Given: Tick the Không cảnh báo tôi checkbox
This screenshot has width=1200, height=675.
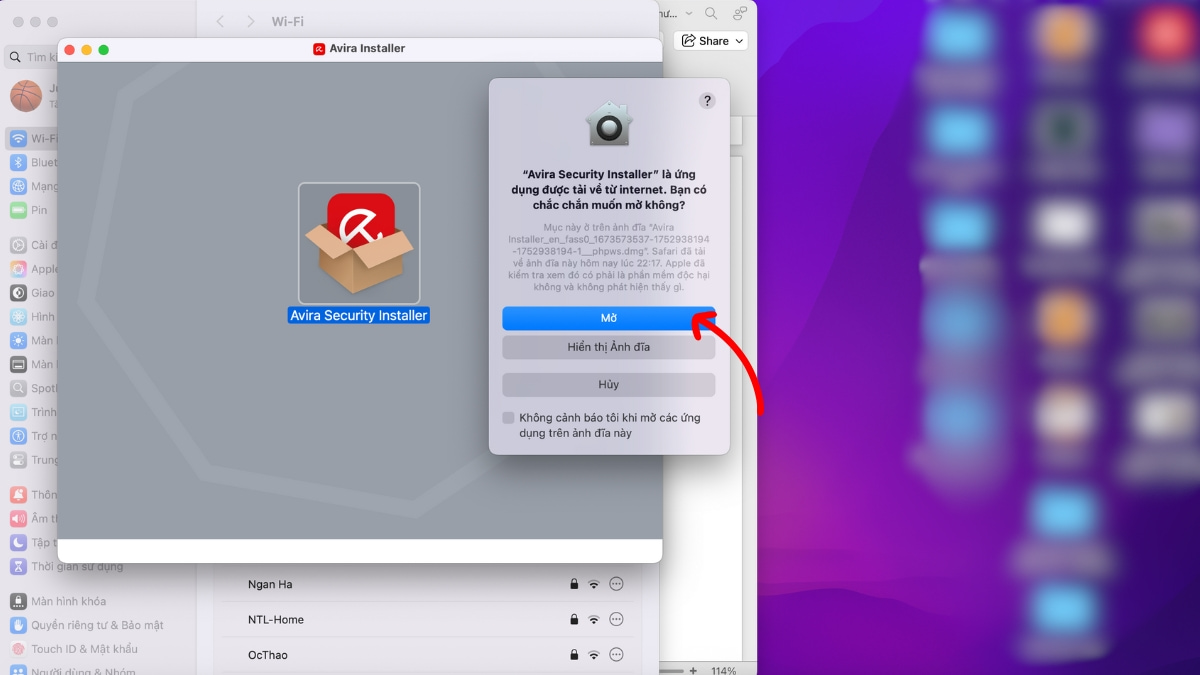Looking at the screenshot, I should [x=508, y=418].
